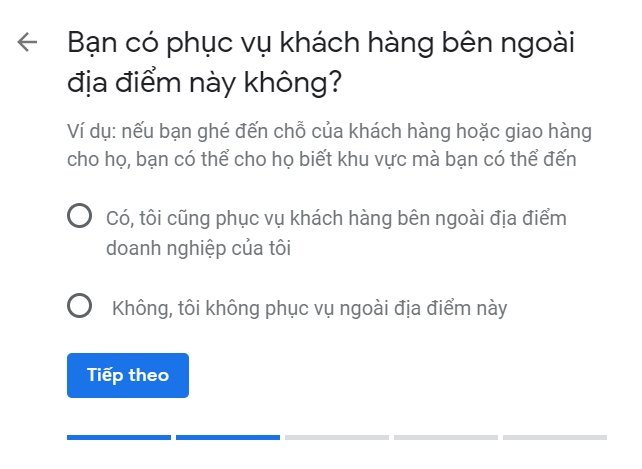Image resolution: width=642 pixels, height=469 pixels.
Task: Click the second blue progress segment
Action: click(x=227, y=437)
